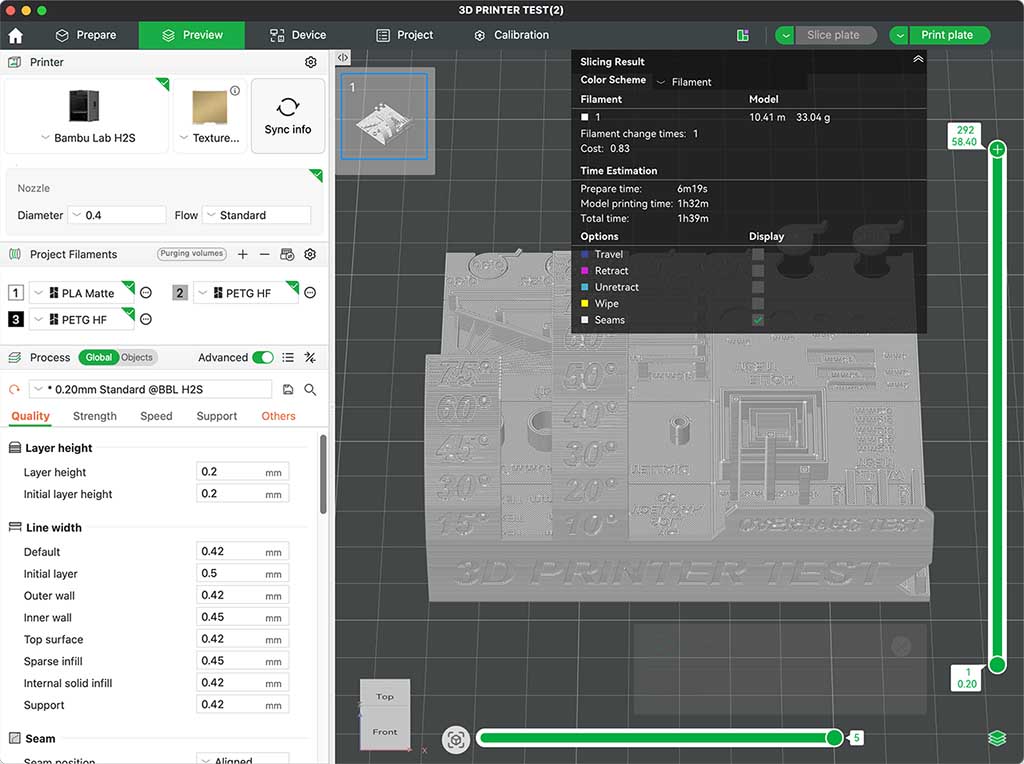Screen dimensions: 1024x764
Task: Open the Bambu Lab H2S printer dropdown
Action: pos(87,138)
